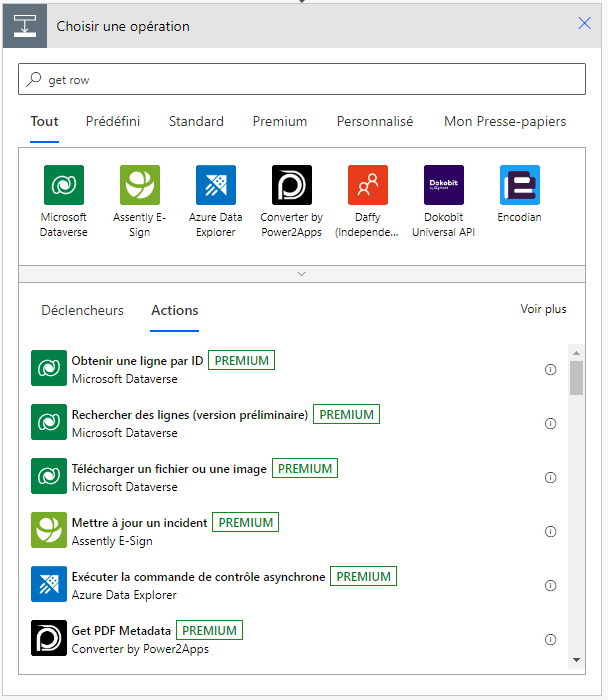
Task: Show info for Obtenir une ligne par ID
Action: click(550, 370)
